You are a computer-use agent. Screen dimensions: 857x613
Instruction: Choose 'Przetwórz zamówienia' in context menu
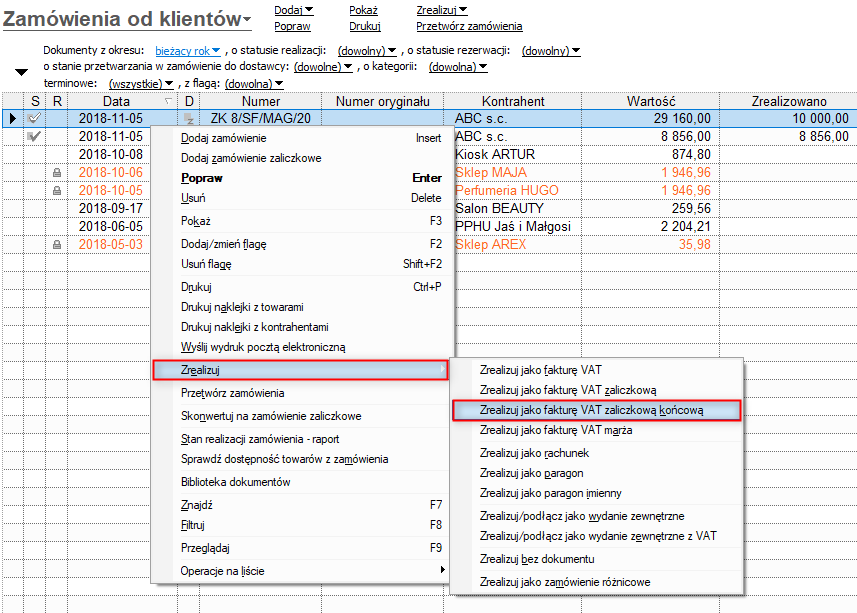[301, 393]
